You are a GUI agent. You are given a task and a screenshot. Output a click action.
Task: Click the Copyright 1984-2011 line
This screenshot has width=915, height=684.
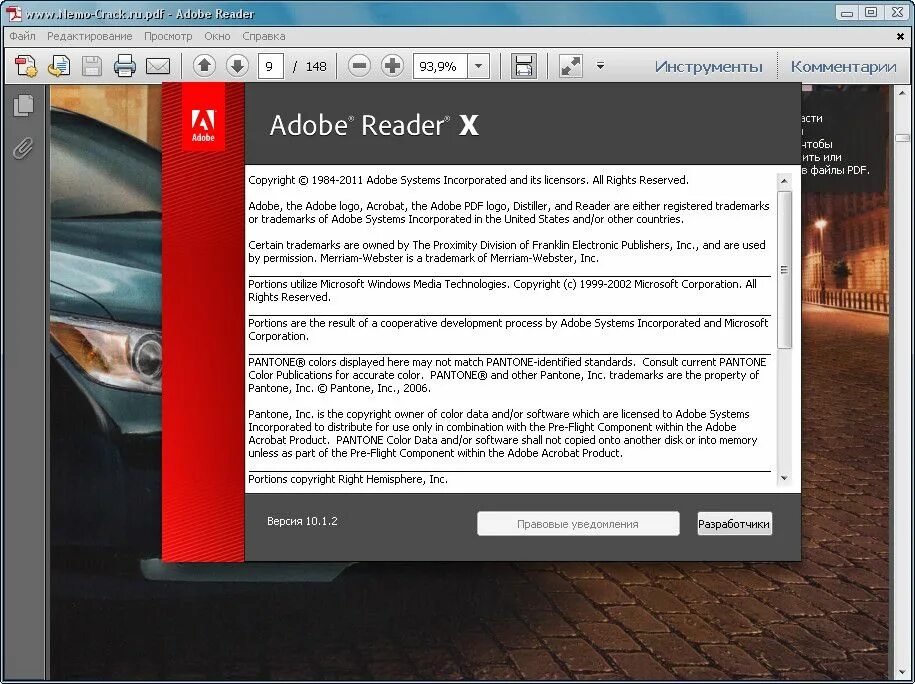click(x=468, y=180)
